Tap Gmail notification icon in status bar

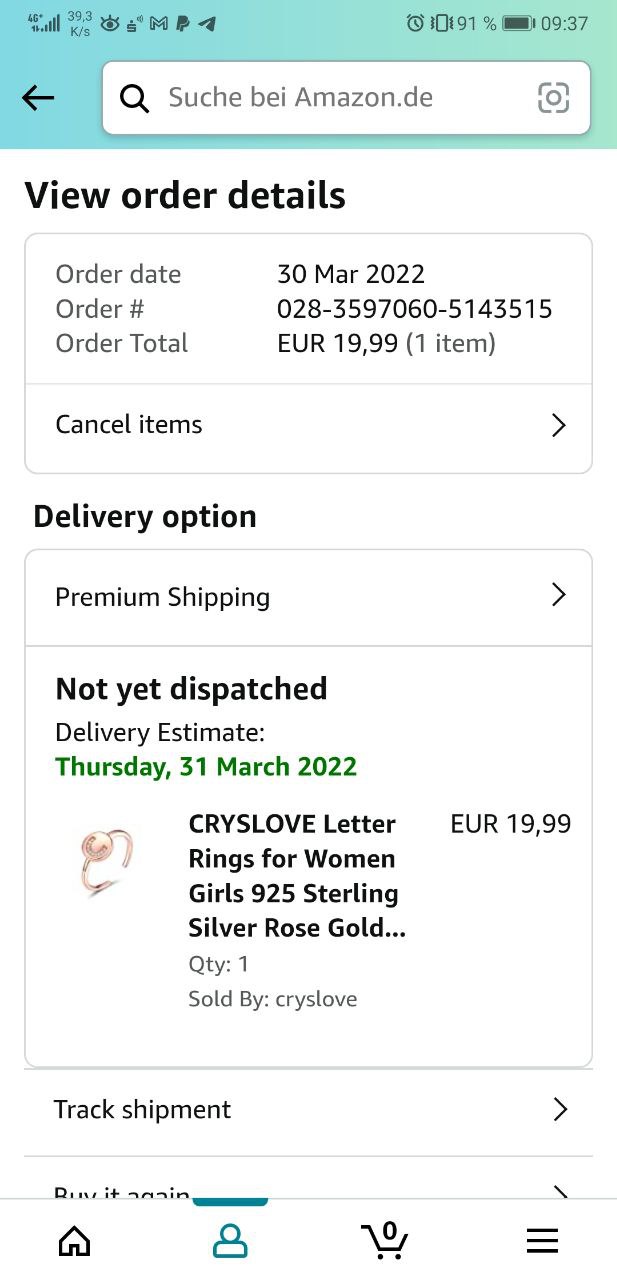coord(160,23)
